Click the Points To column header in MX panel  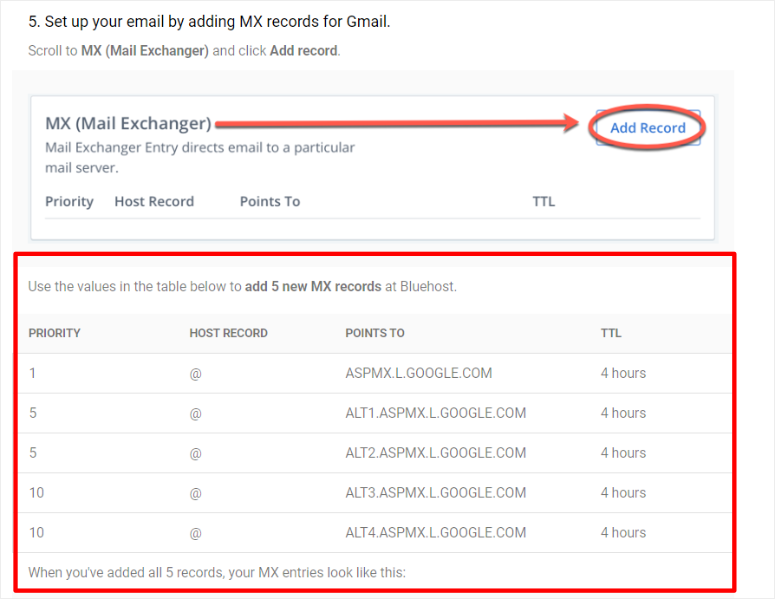click(270, 202)
